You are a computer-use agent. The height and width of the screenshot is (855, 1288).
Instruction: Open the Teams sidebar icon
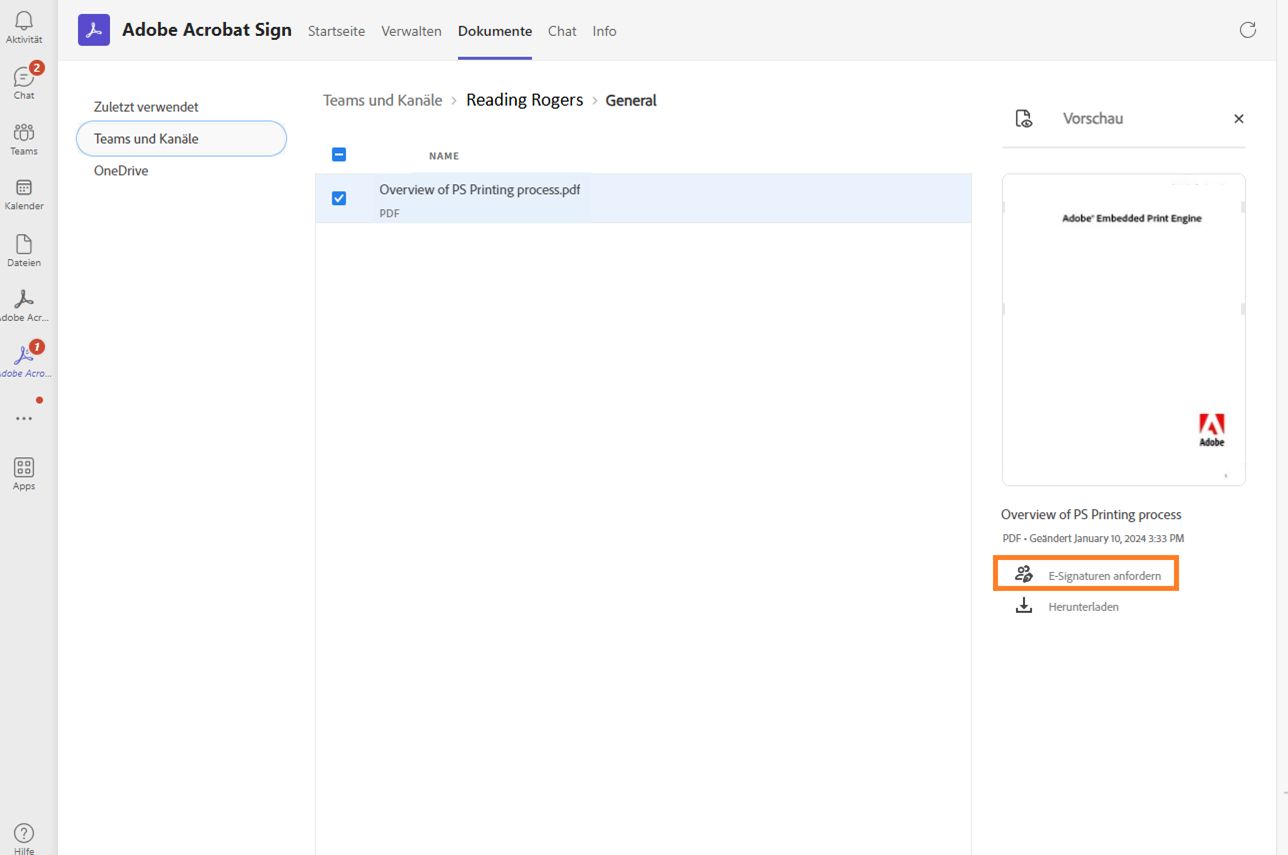pos(24,132)
